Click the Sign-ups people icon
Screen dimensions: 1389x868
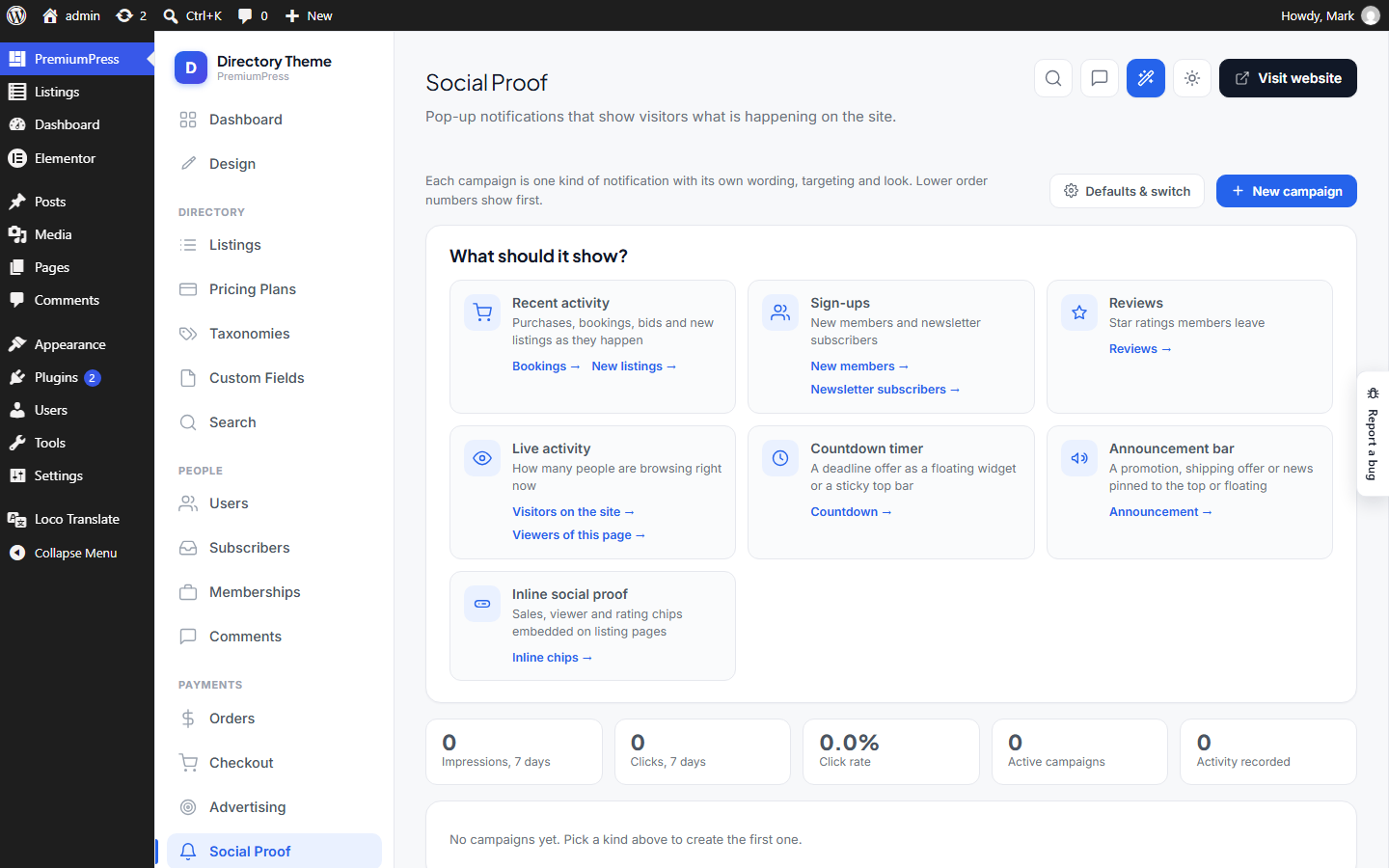(780, 312)
